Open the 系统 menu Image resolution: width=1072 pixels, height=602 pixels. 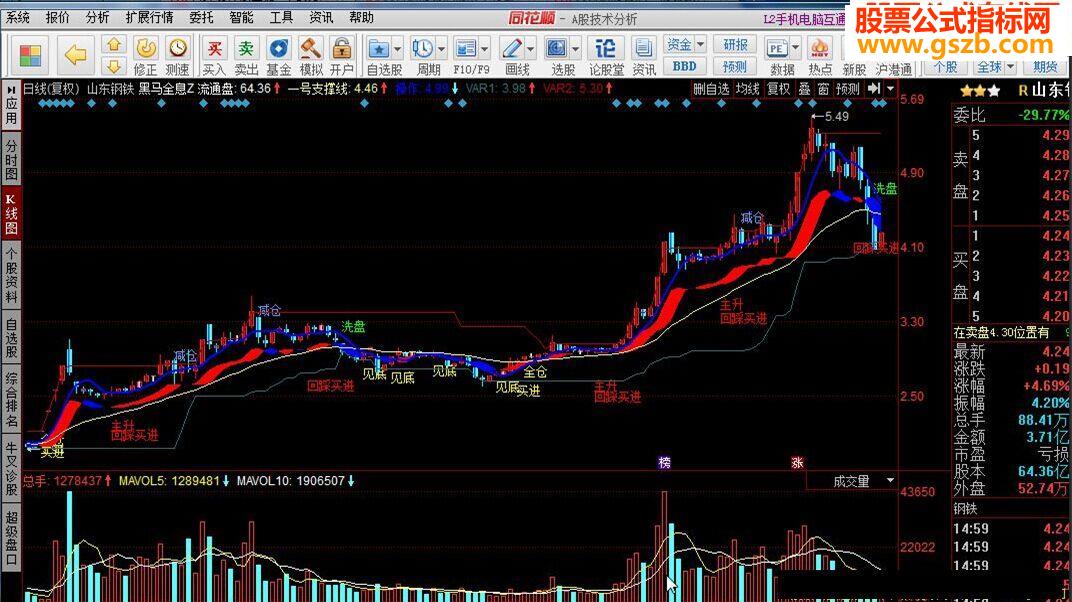coord(18,17)
